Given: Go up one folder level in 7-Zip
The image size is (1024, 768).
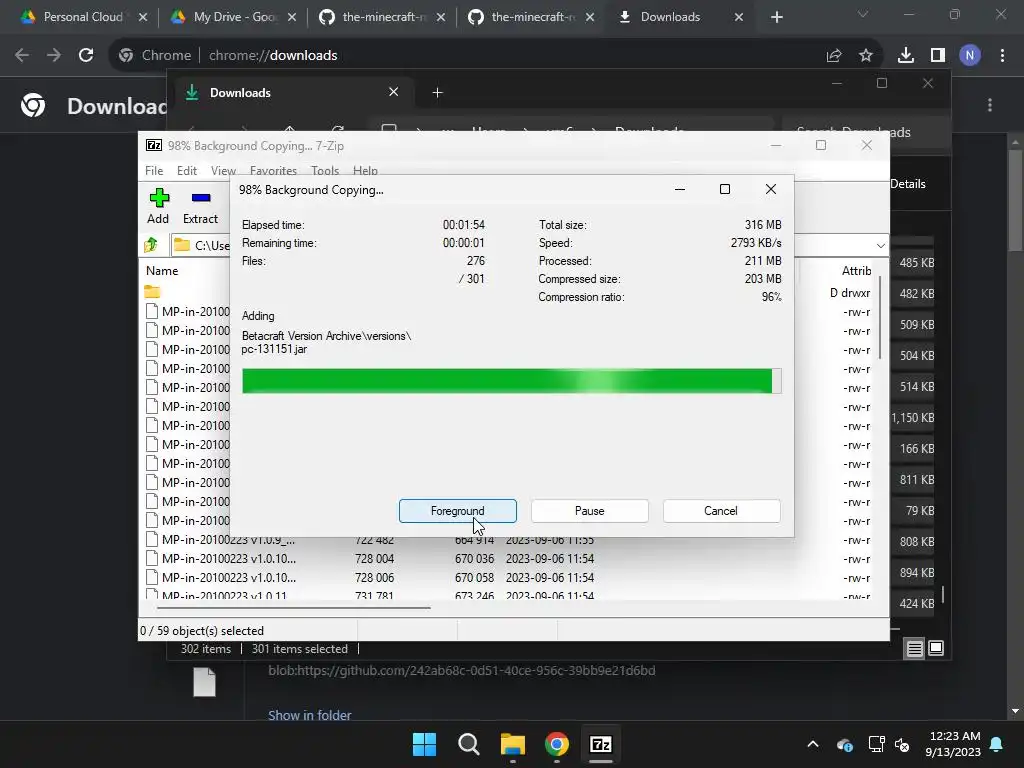Looking at the screenshot, I should pyautogui.click(x=152, y=245).
